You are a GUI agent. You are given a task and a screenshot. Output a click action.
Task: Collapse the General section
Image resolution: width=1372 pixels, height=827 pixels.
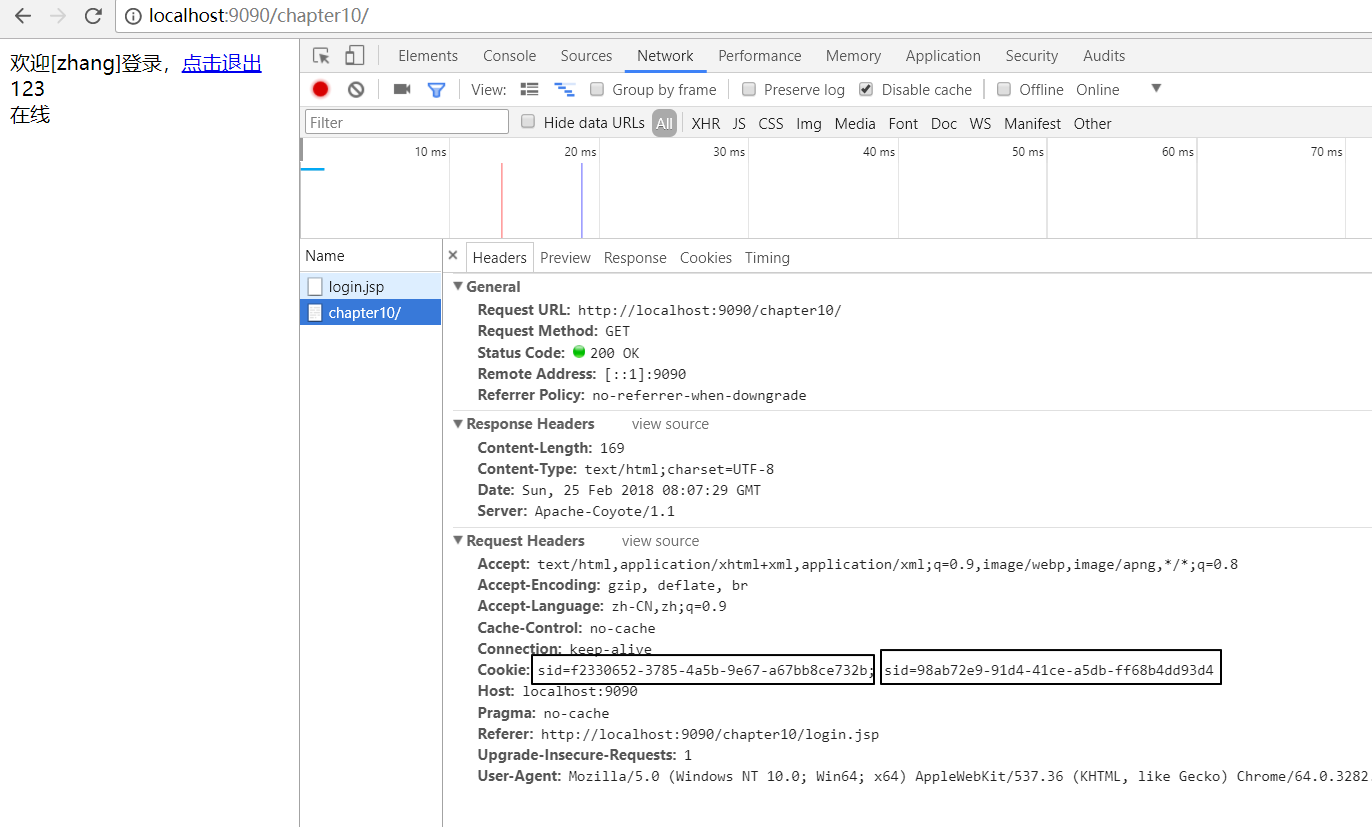[x=458, y=287]
